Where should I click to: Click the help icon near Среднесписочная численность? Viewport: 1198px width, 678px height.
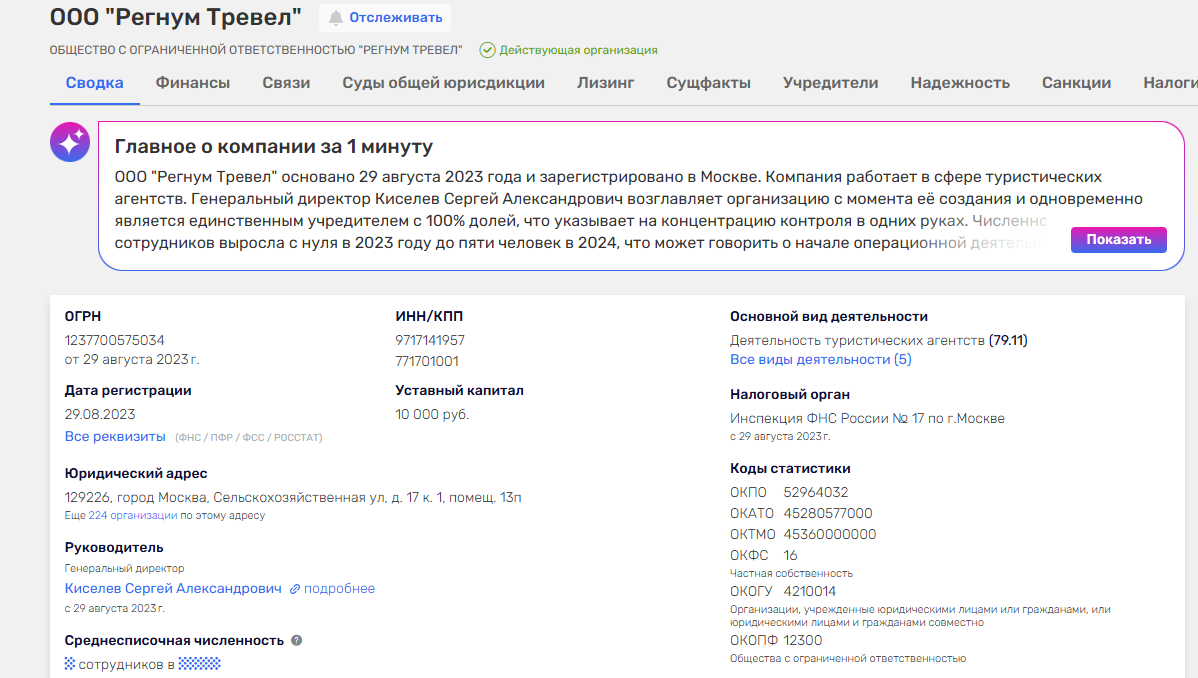tap(297, 640)
